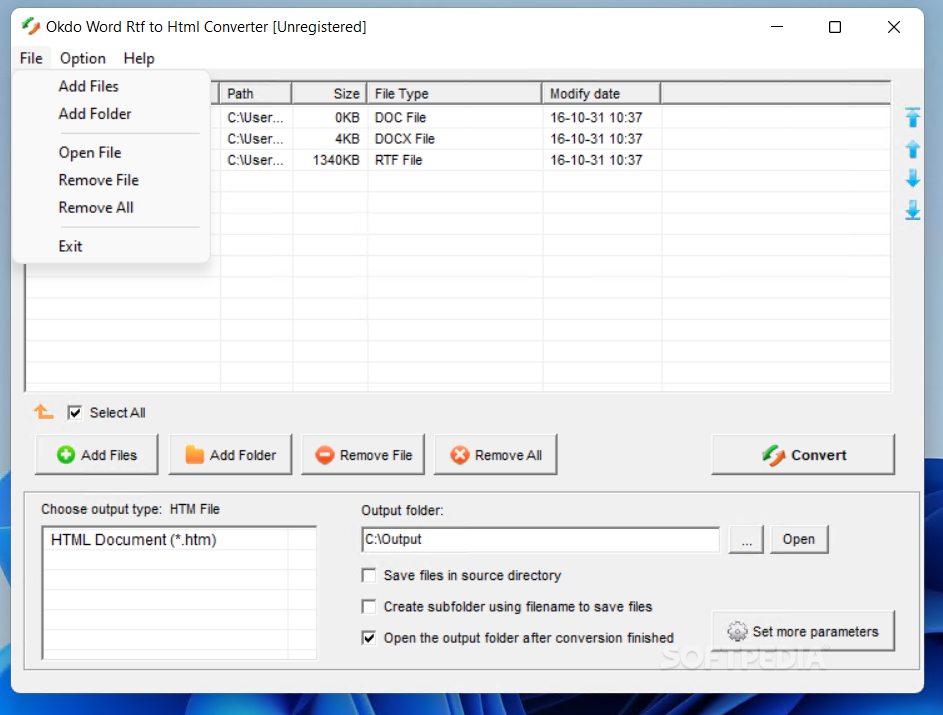This screenshot has height=715, width=943.
Task: Open Set more parameters dialog
Action: click(803, 631)
